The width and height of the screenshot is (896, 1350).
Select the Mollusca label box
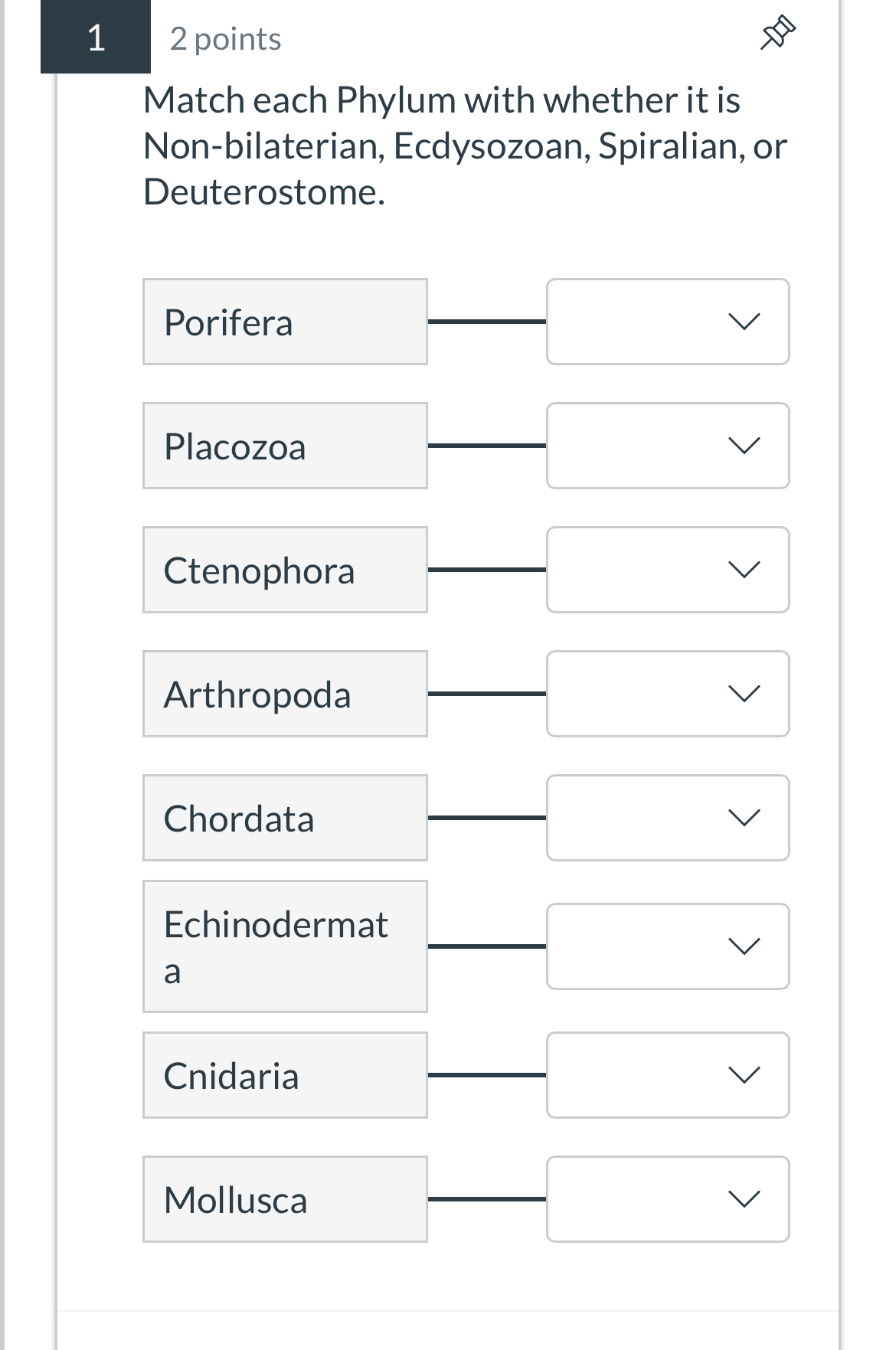(284, 1199)
